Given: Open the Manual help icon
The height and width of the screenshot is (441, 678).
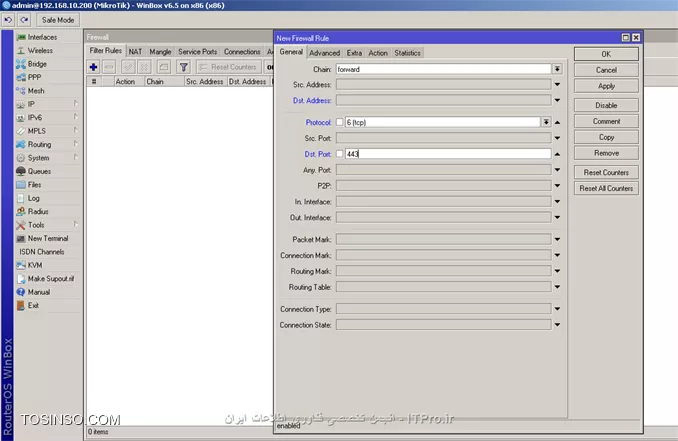Looking at the screenshot, I should (x=21, y=292).
